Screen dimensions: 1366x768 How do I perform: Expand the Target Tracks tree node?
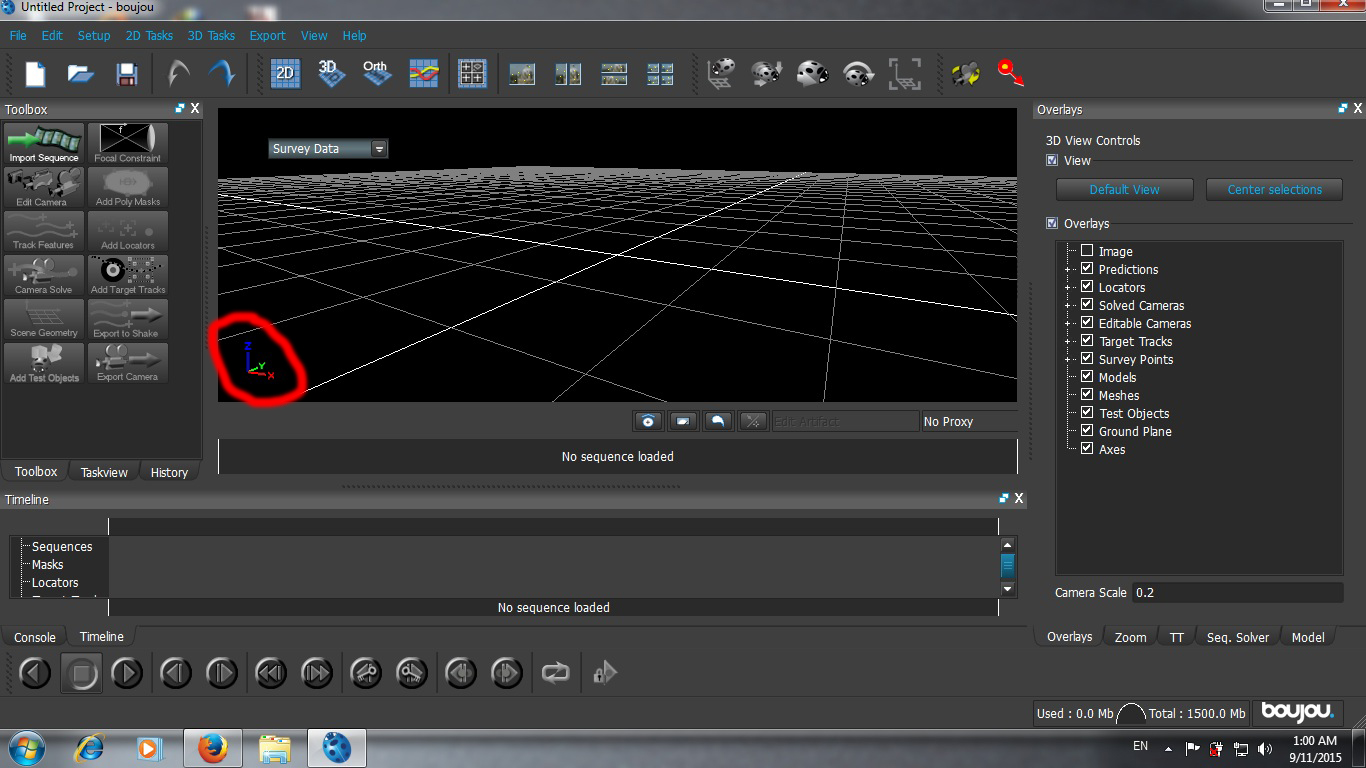click(x=1070, y=341)
